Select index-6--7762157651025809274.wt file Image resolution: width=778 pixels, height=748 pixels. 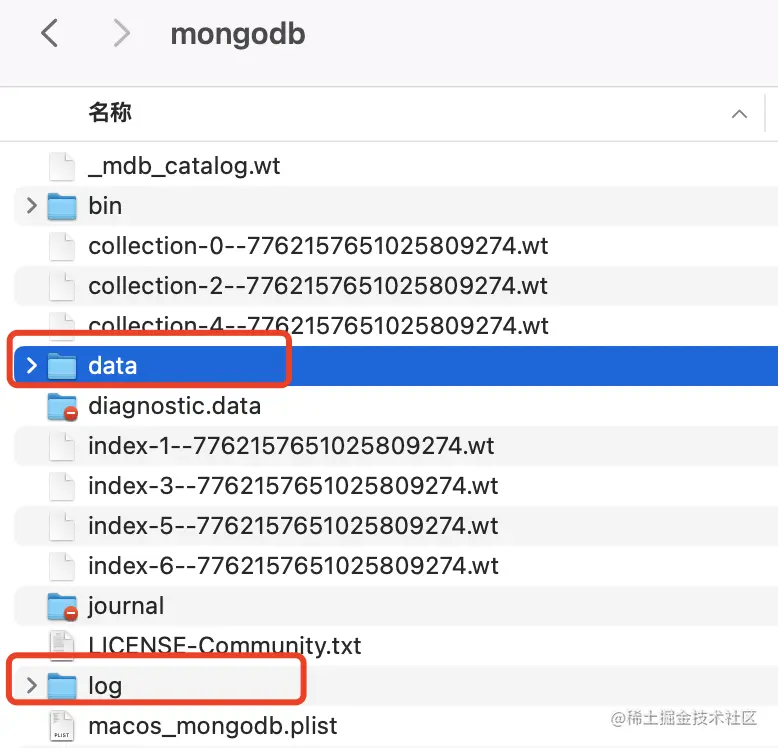click(293, 566)
